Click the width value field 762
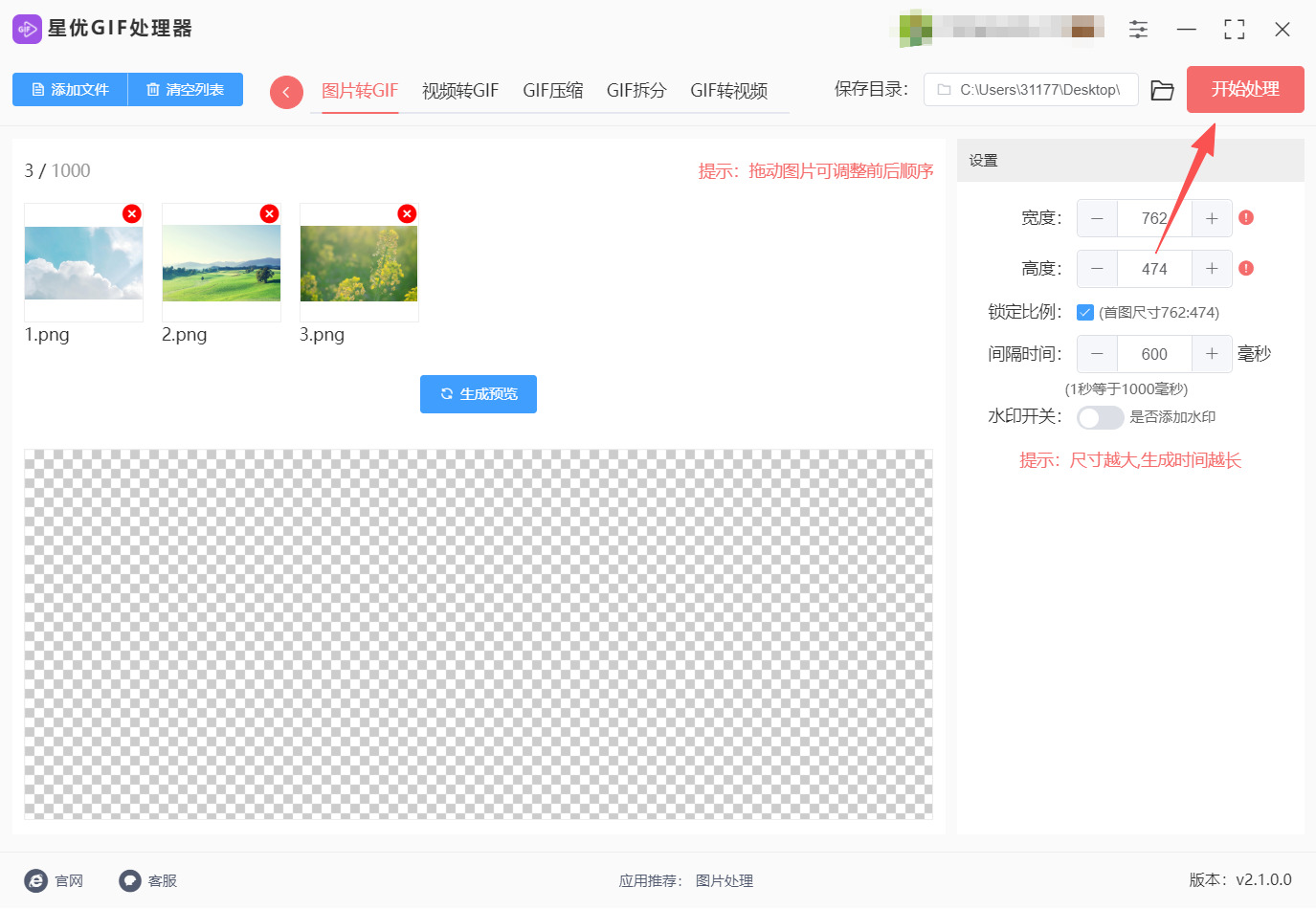Viewport: 1316px width, 909px height. pos(1154,218)
